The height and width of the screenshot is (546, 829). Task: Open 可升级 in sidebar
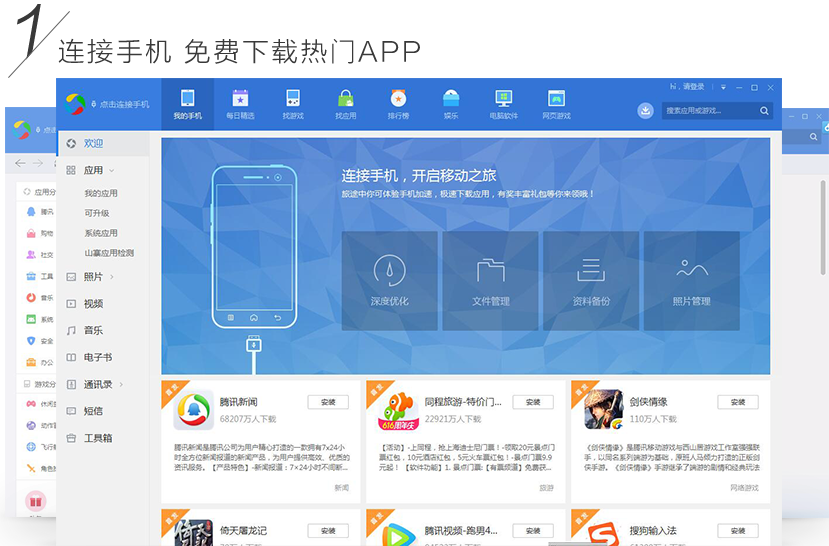click(97, 213)
